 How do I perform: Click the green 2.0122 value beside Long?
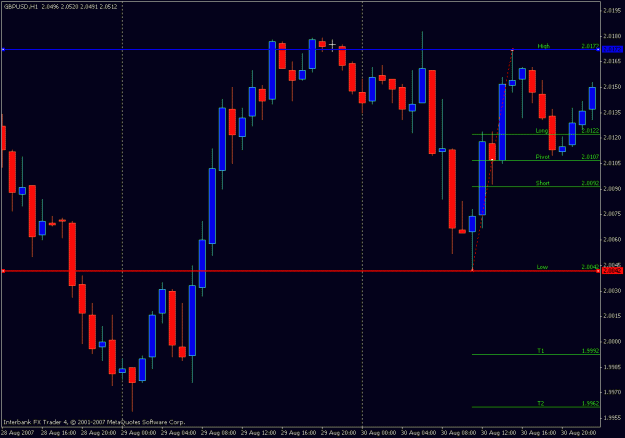(x=590, y=131)
